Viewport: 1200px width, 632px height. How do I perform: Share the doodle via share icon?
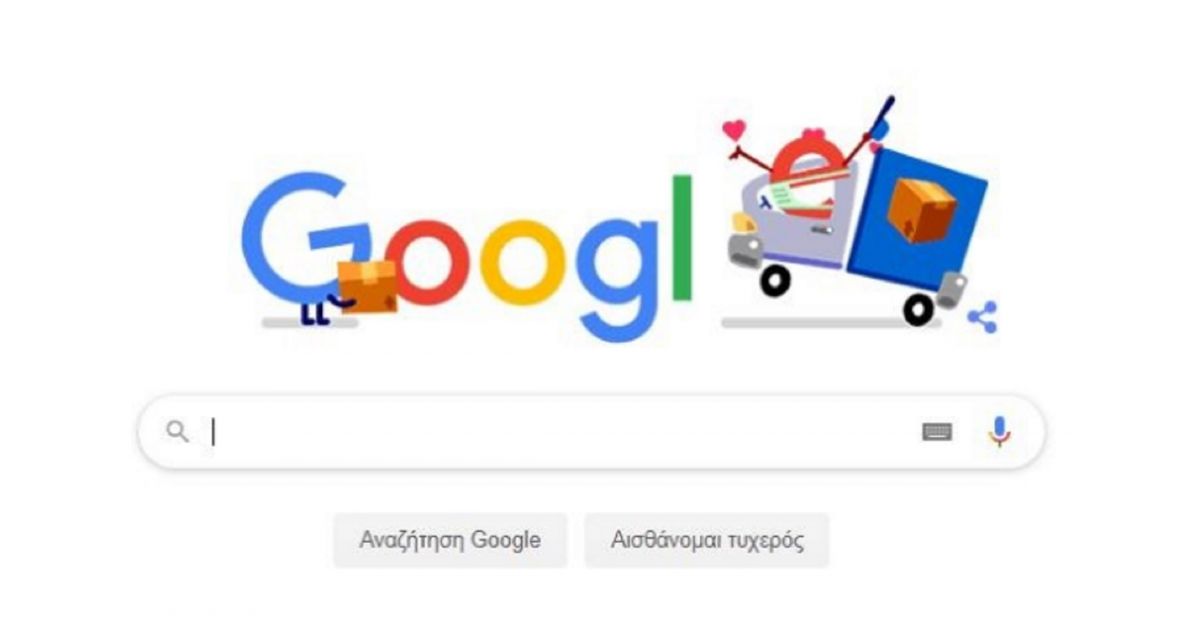pos(982,317)
